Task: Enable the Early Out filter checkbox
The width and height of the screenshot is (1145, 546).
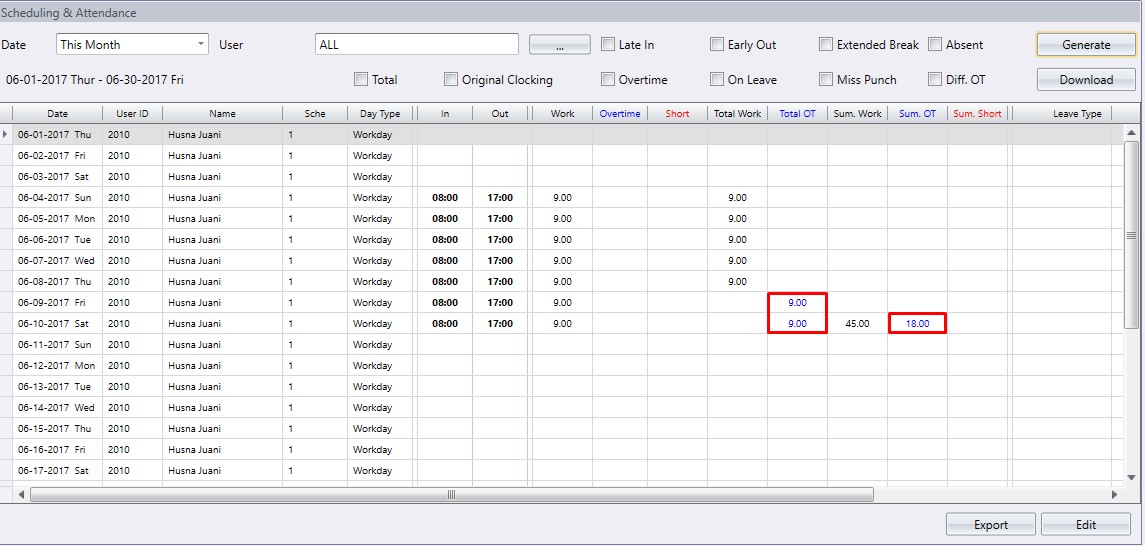Action: pyautogui.click(x=716, y=45)
